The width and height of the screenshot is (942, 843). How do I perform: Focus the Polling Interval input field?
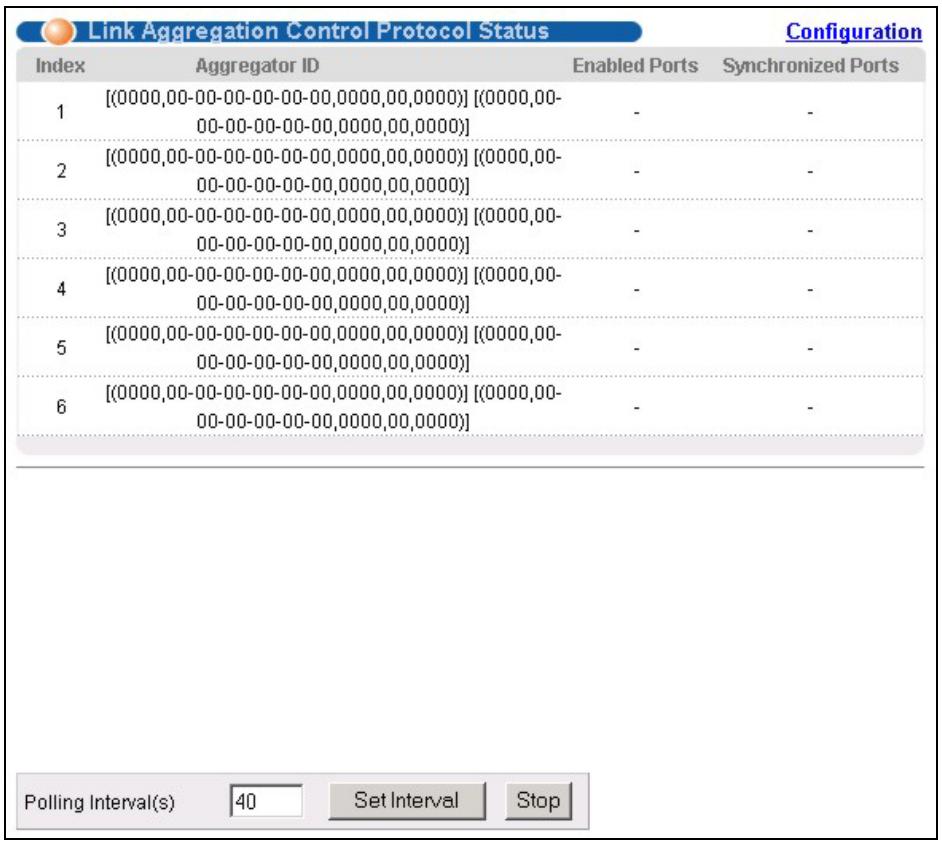point(266,801)
